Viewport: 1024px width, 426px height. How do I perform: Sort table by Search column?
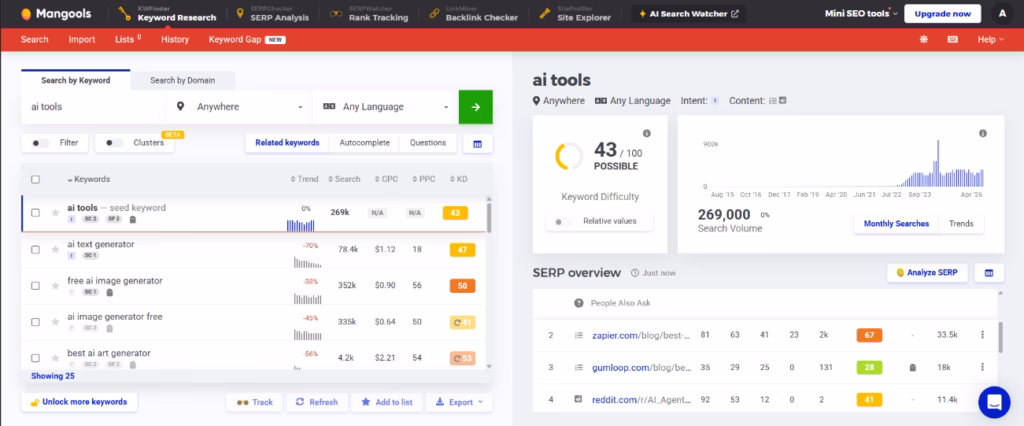(344, 180)
